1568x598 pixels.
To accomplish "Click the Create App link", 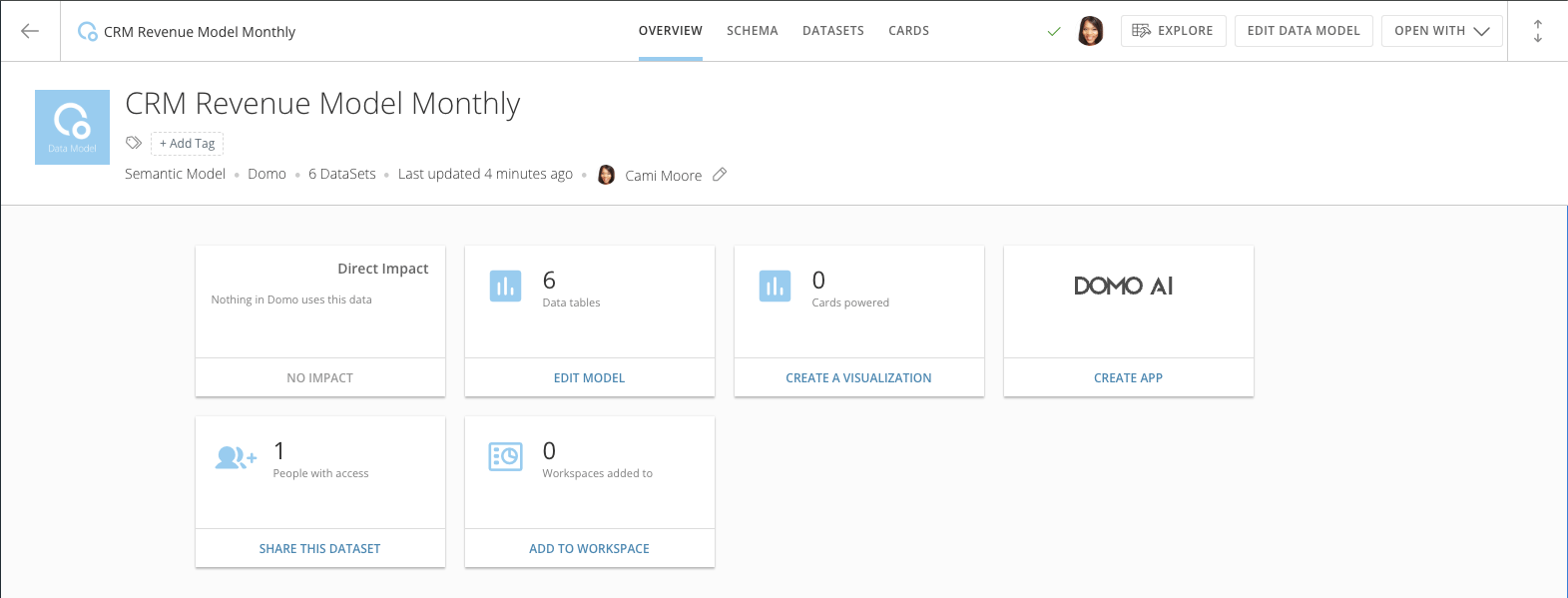I will 1129,377.
